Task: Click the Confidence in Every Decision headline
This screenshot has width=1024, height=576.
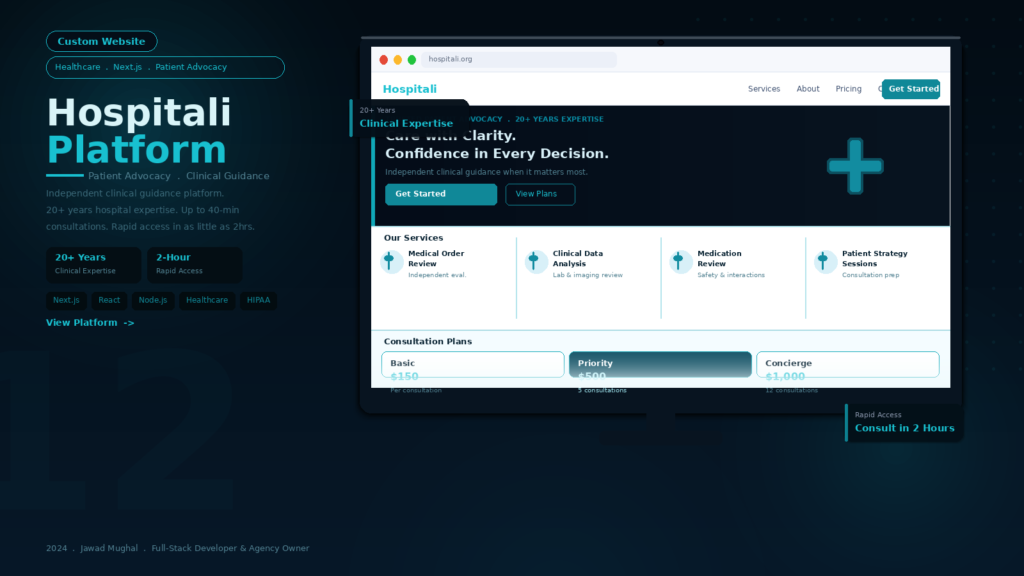Action: pyautogui.click(x=496, y=153)
